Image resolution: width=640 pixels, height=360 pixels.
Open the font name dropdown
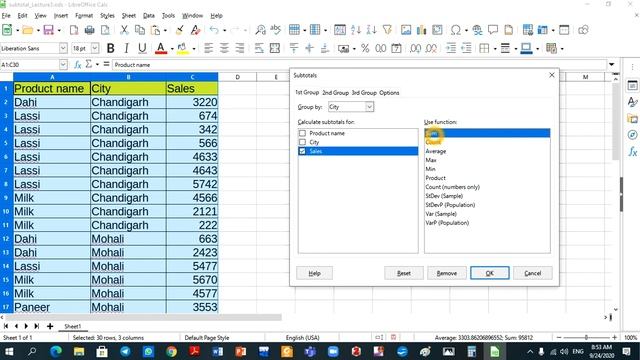63,48
